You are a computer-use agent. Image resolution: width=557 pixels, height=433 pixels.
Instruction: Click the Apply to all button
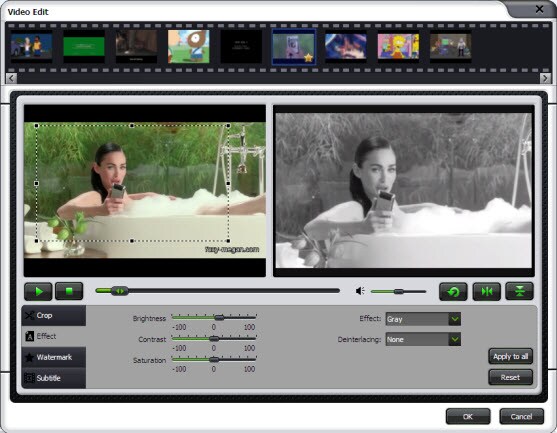510,356
